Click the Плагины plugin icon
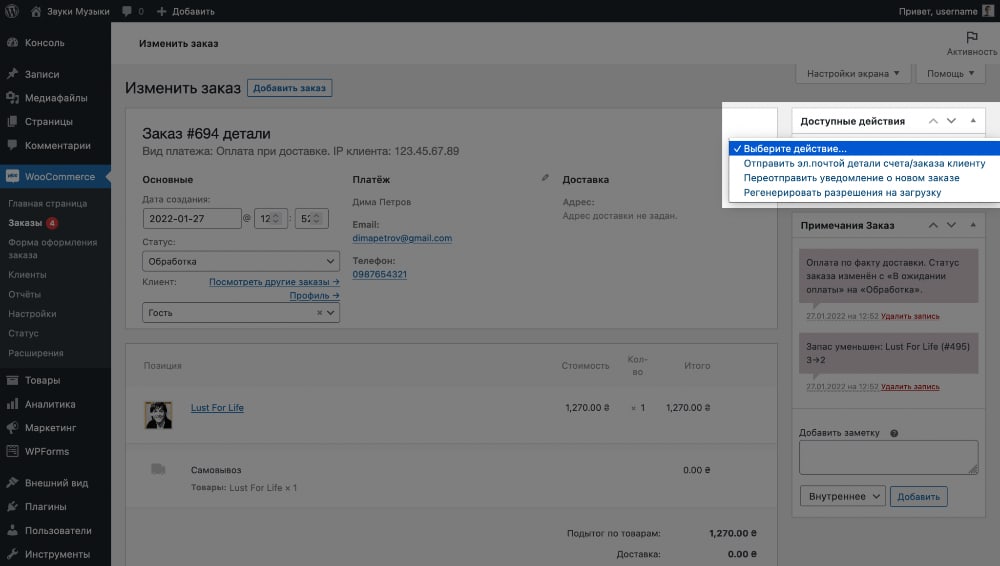1000x566 pixels. pos(12,507)
